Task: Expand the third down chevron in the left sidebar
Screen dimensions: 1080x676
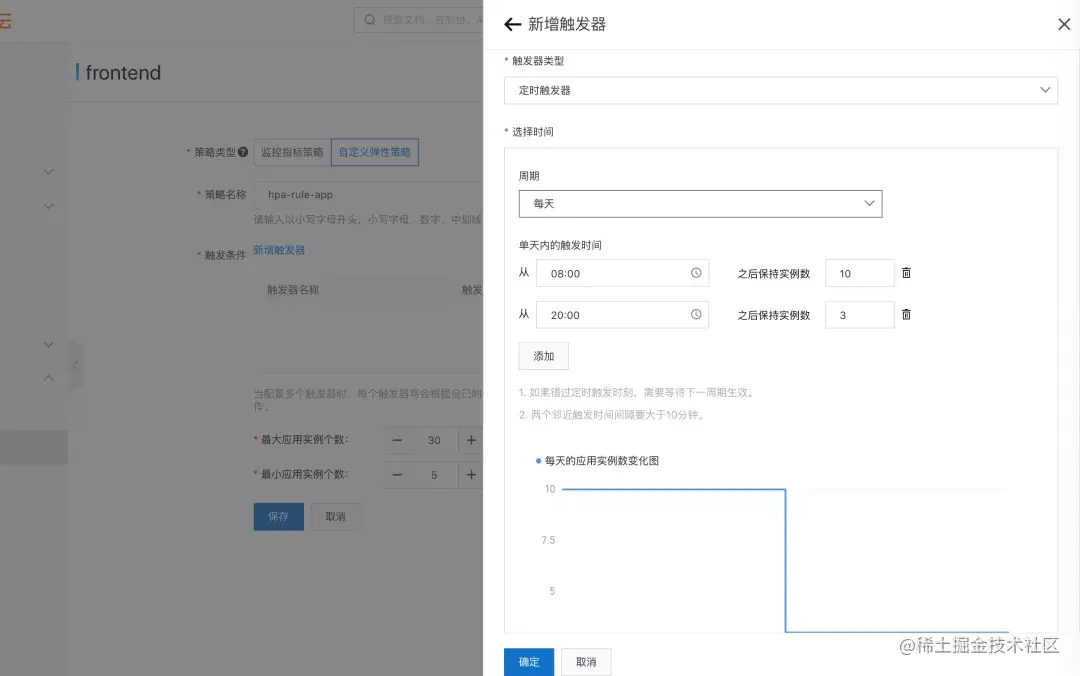Action: [48, 345]
